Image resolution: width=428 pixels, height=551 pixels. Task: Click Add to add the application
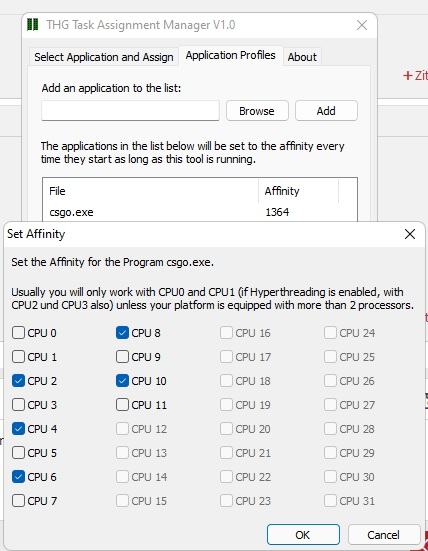[326, 111]
